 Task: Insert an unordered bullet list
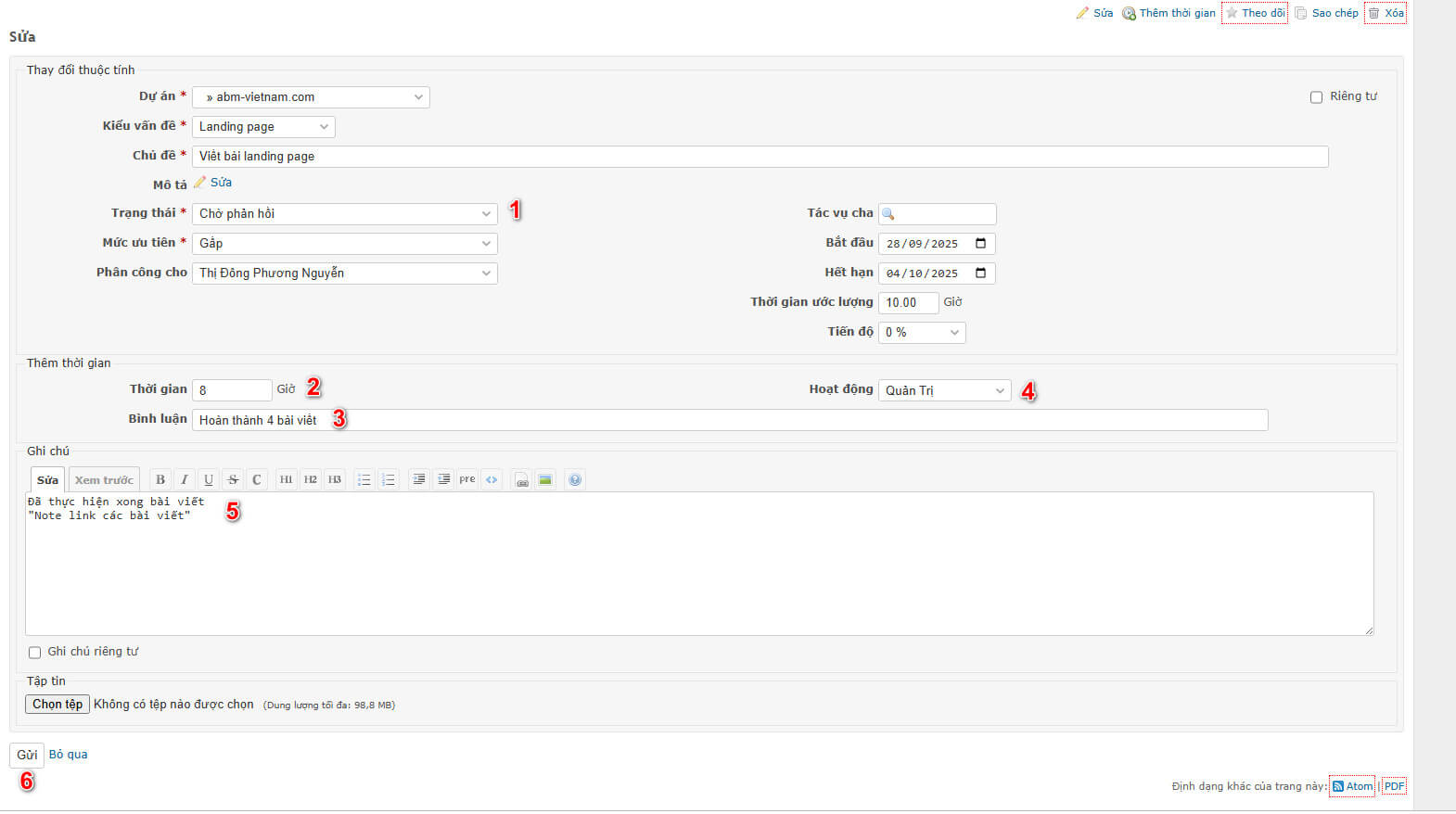pos(364,479)
